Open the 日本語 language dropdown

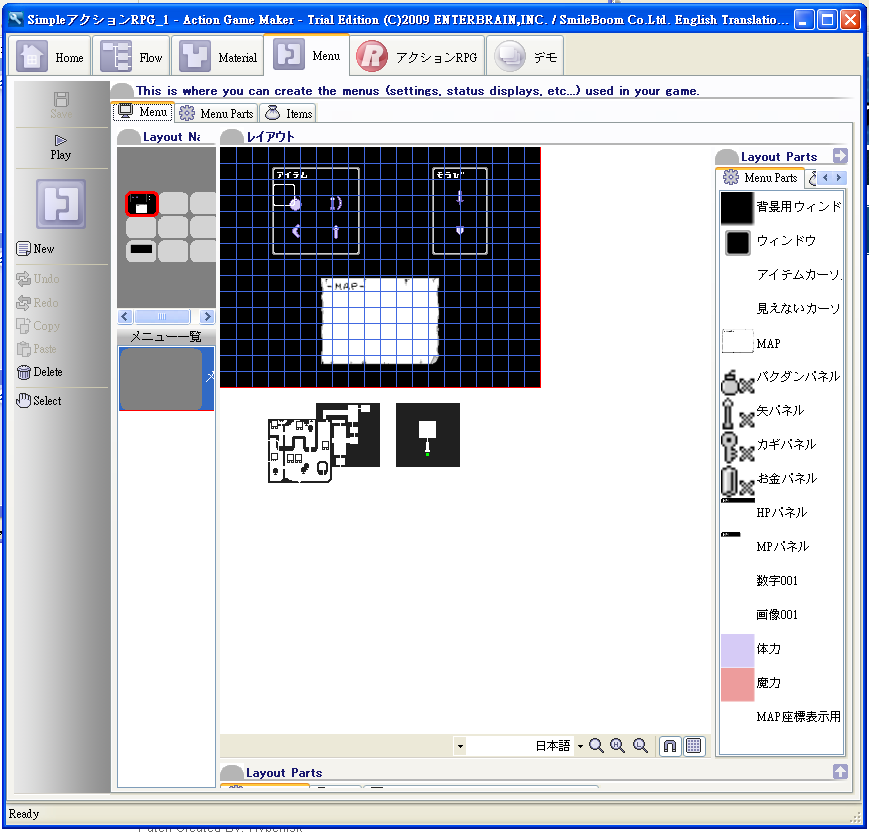(x=580, y=747)
